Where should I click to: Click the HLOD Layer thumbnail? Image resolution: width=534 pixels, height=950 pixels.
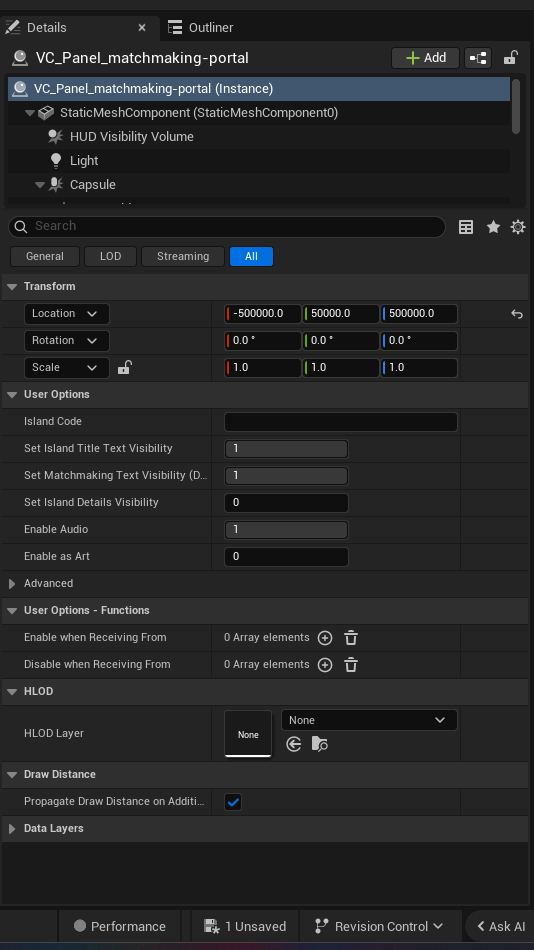248,734
